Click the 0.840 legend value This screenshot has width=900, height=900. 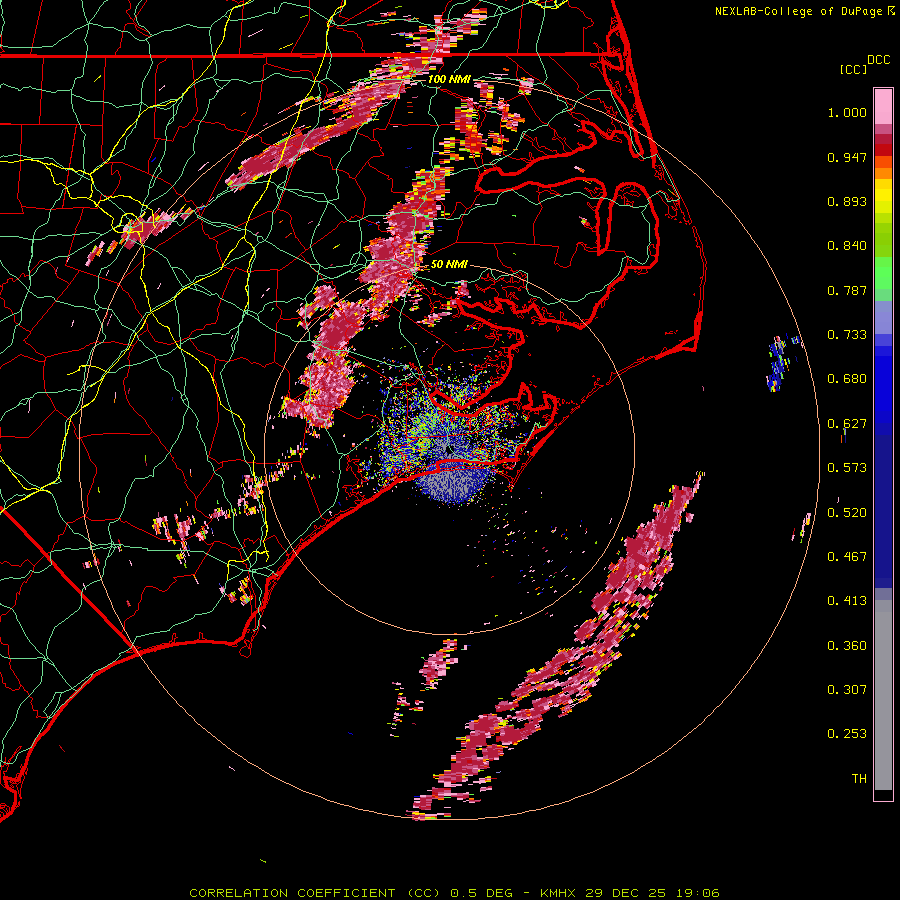click(x=847, y=246)
